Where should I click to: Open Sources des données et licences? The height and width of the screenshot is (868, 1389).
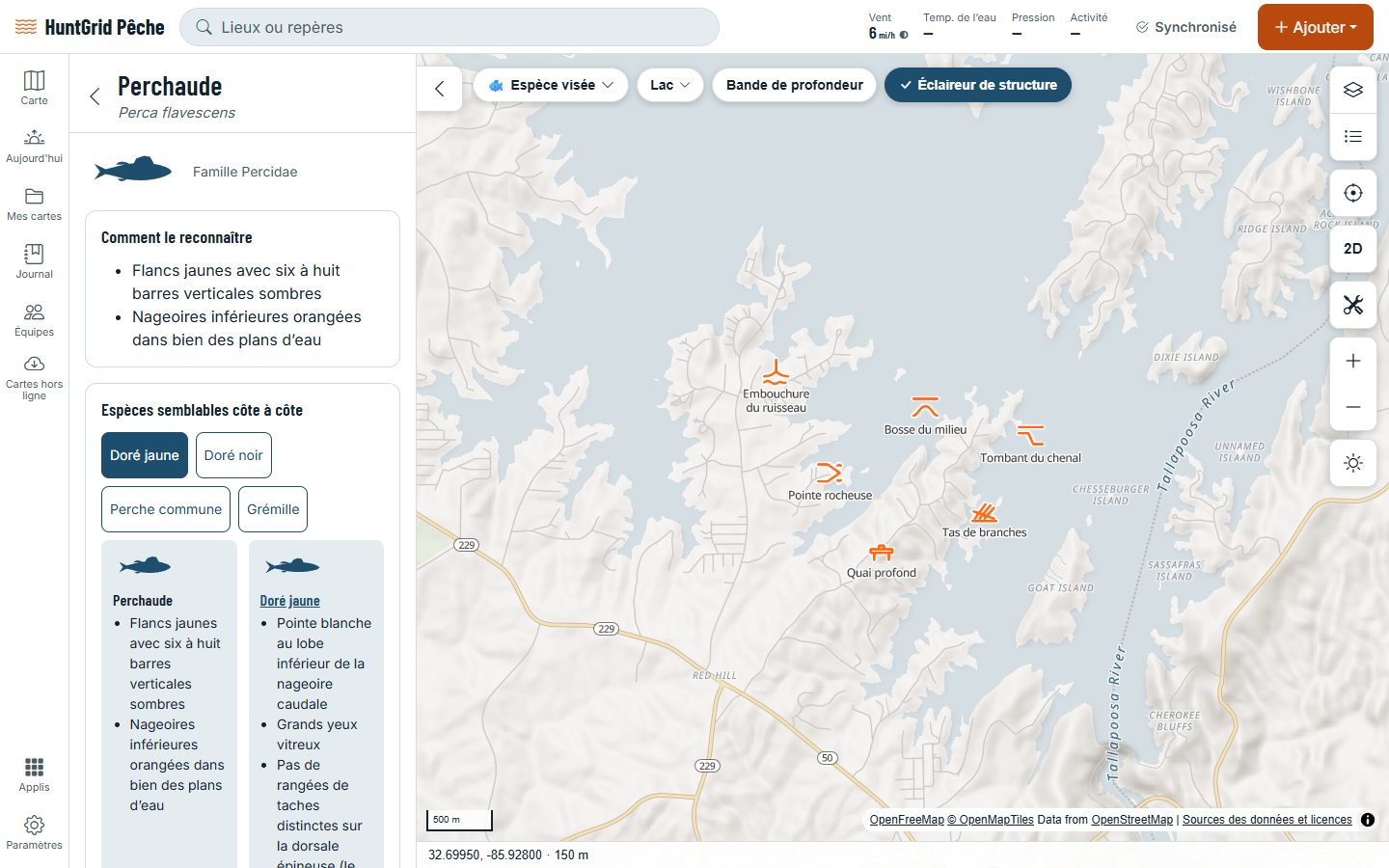coord(1267,820)
